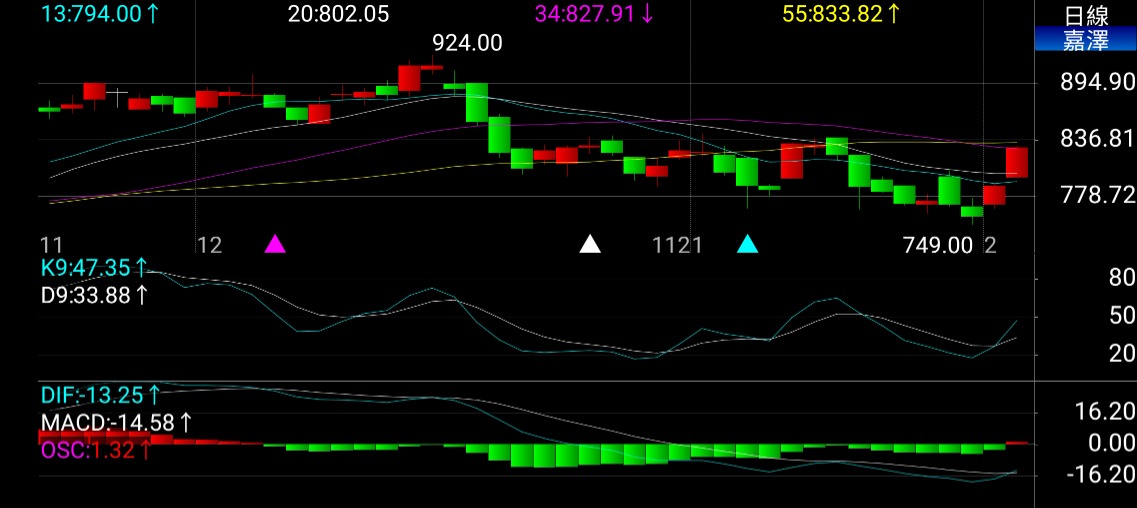Viewport: 1137px width, 508px height.
Task: Tap the cyan triangle marker
Action: pyautogui.click(x=748, y=243)
